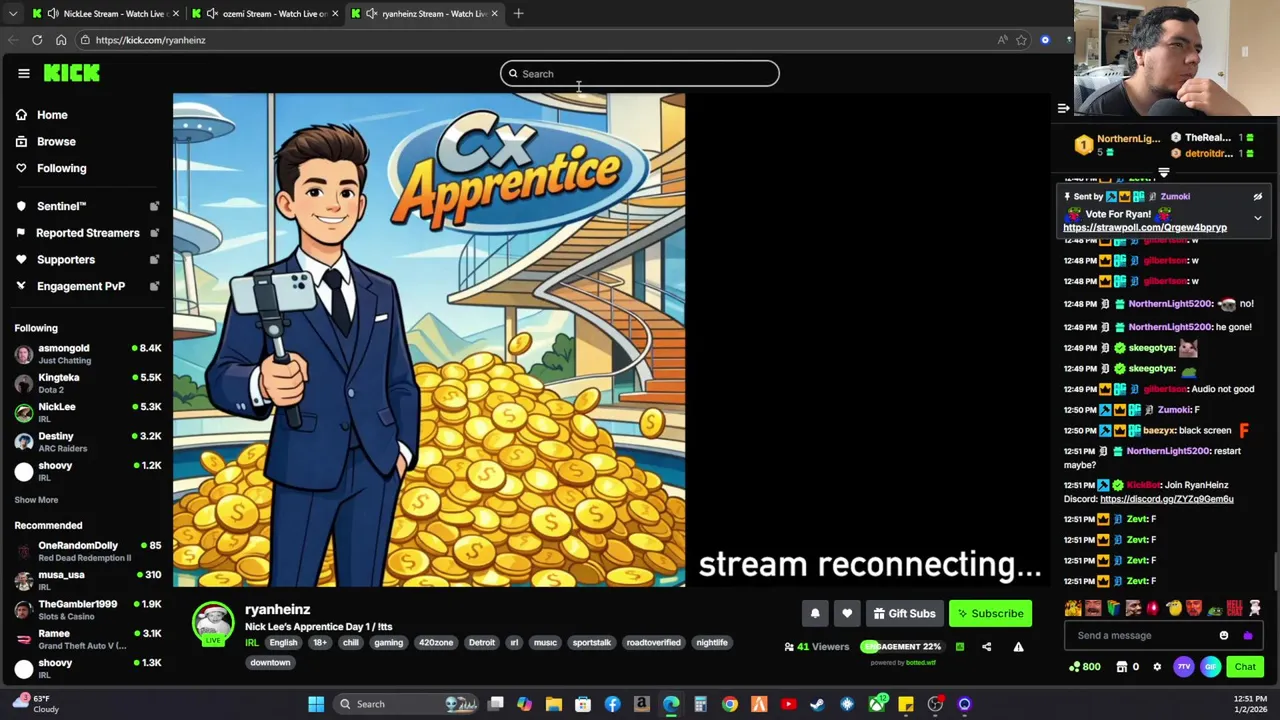This screenshot has height=720, width=1280.
Task: Open Windows Start menu
Action: pyautogui.click(x=316, y=704)
